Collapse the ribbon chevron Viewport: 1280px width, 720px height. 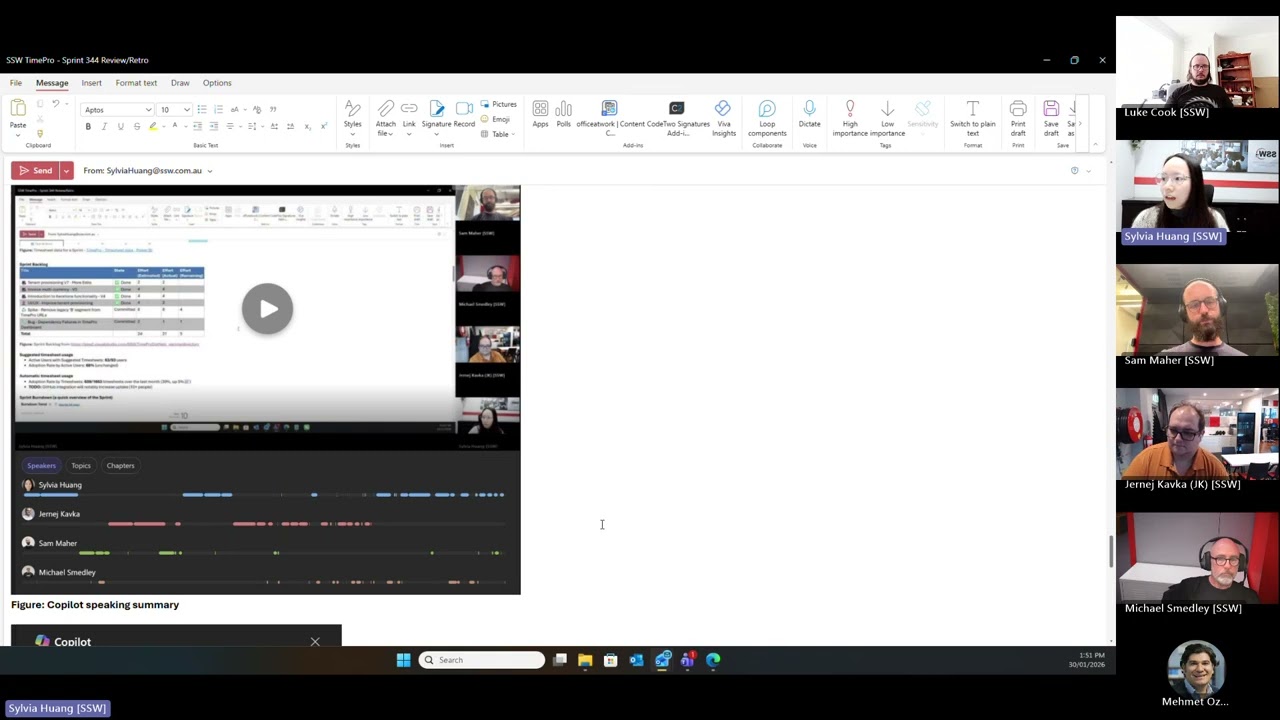pyautogui.click(x=1095, y=145)
